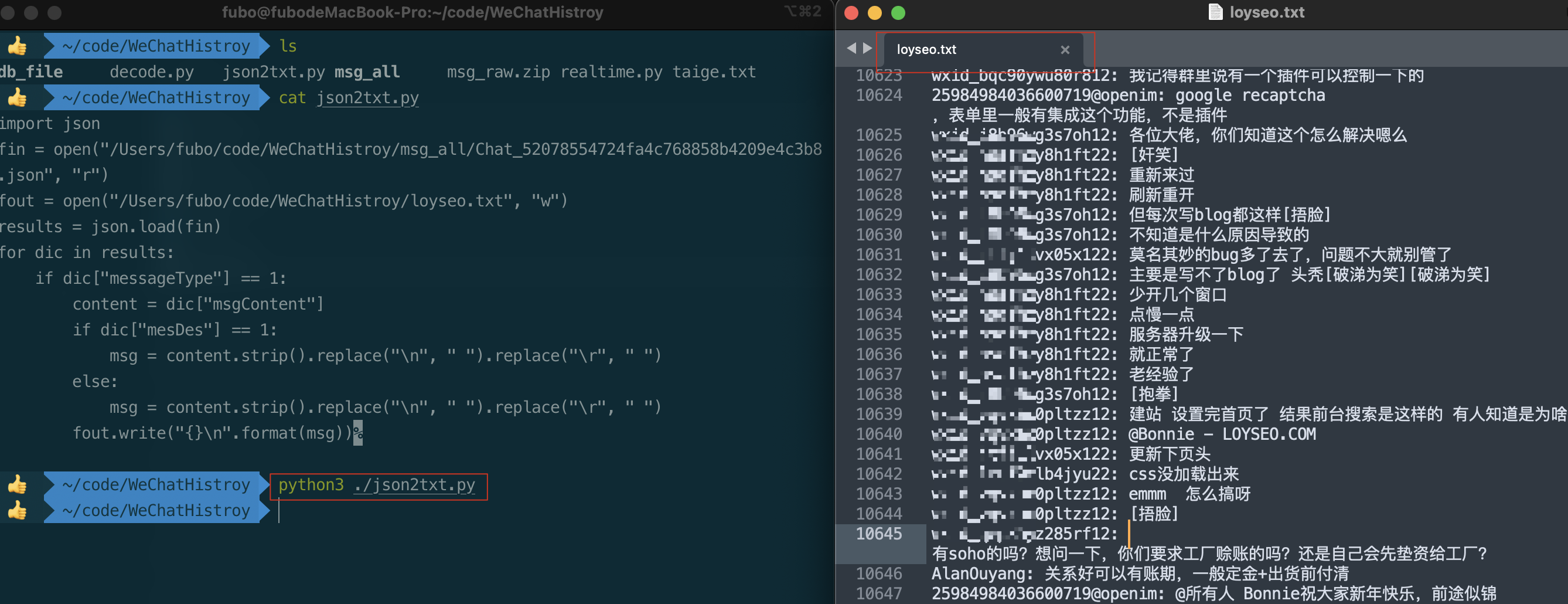Minimize the editor window with the yellow button
This screenshot has height=604, width=1568.
pyautogui.click(x=875, y=13)
